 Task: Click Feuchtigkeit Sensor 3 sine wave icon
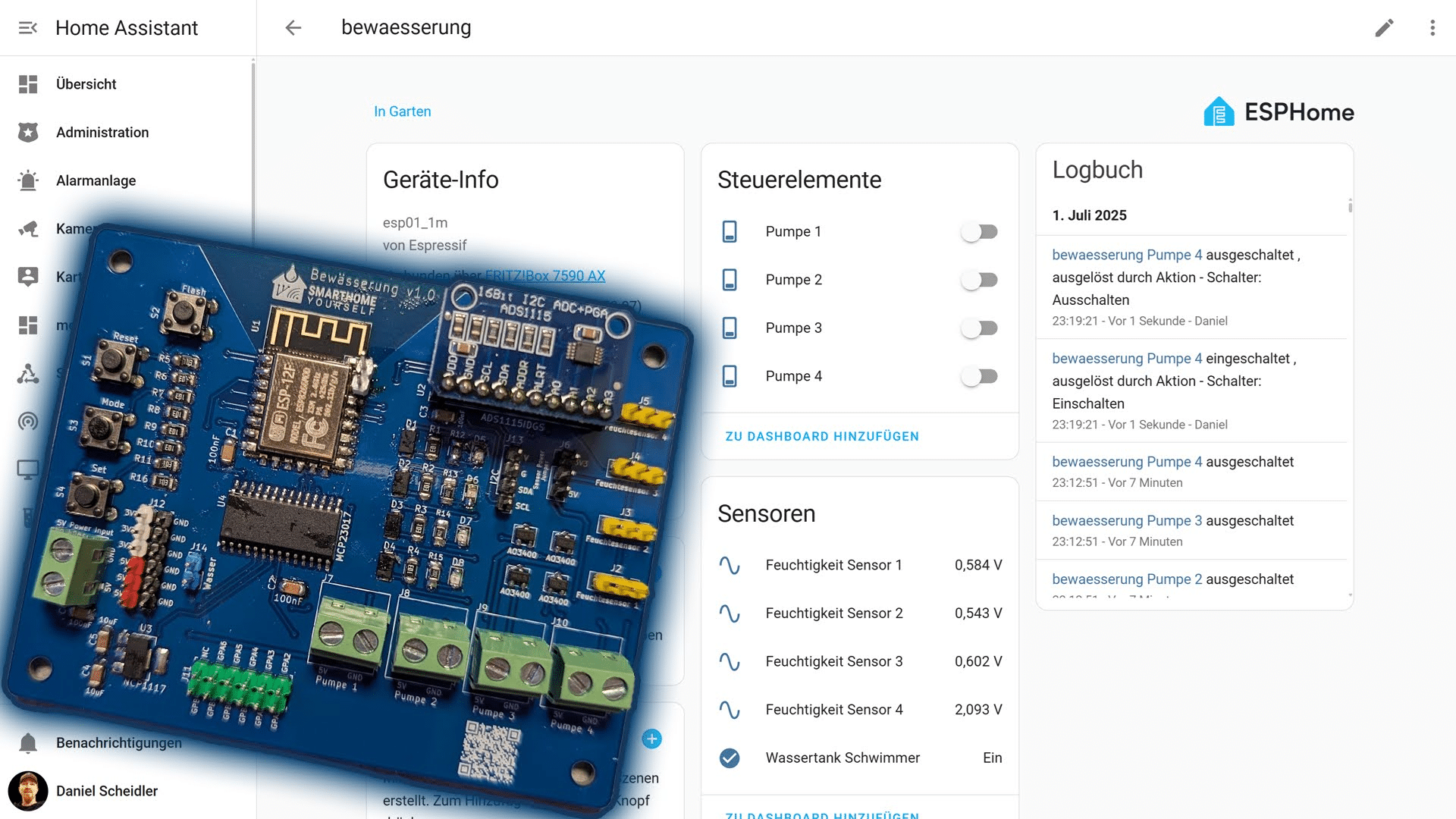pyautogui.click(x=730, y=661)
